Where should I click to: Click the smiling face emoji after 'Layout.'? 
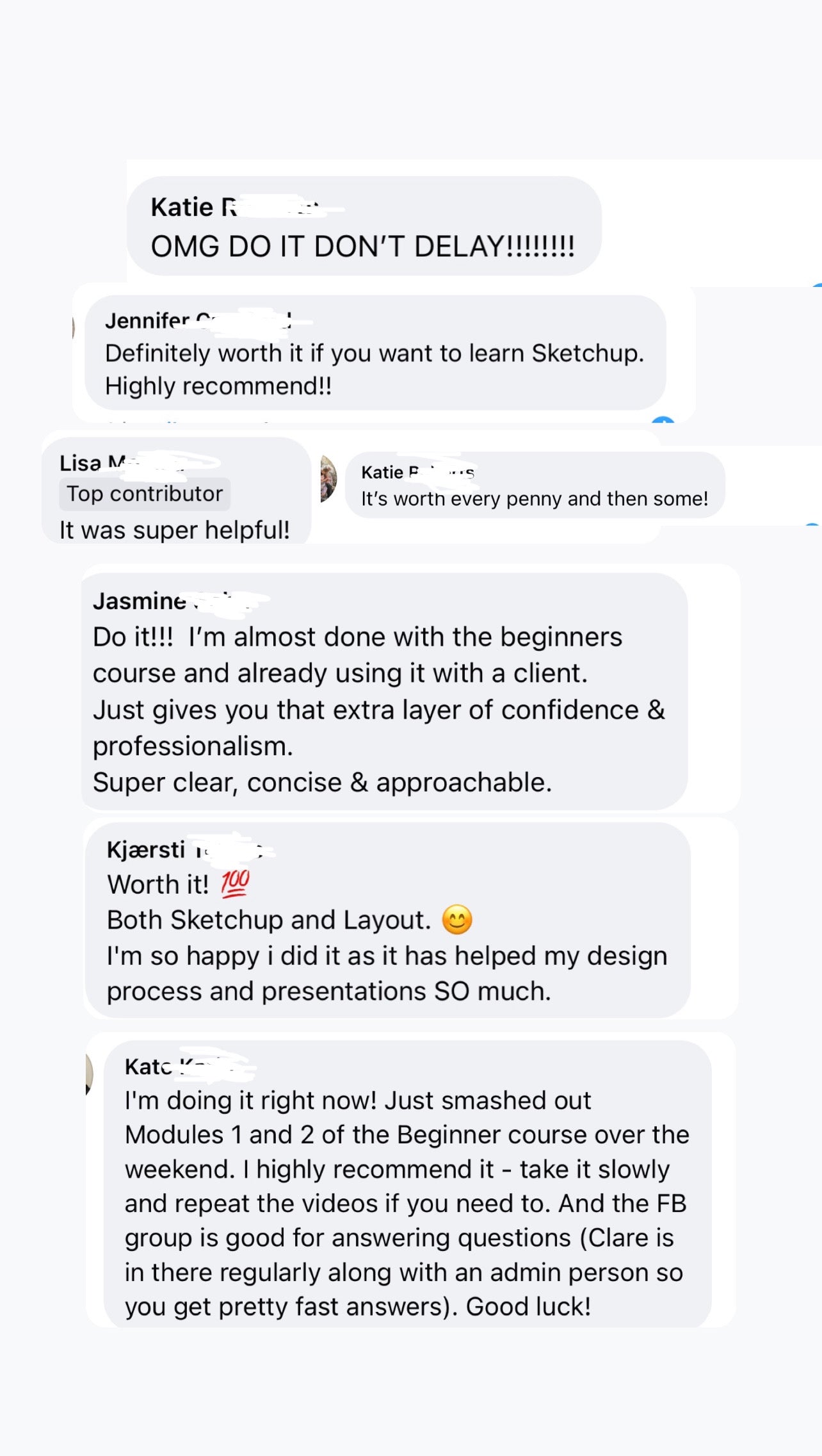[x=457, y=920]
